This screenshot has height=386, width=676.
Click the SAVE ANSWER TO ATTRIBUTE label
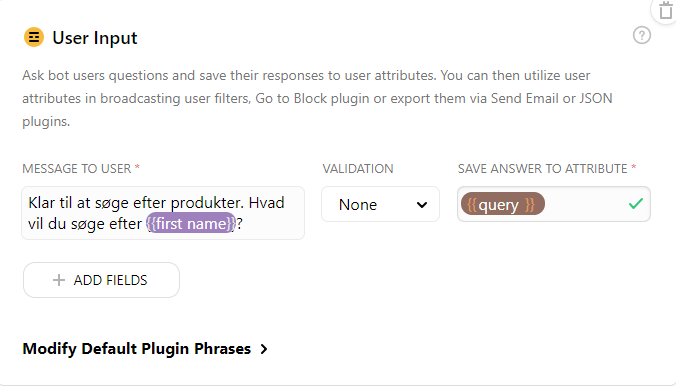(x=542, y=169)
